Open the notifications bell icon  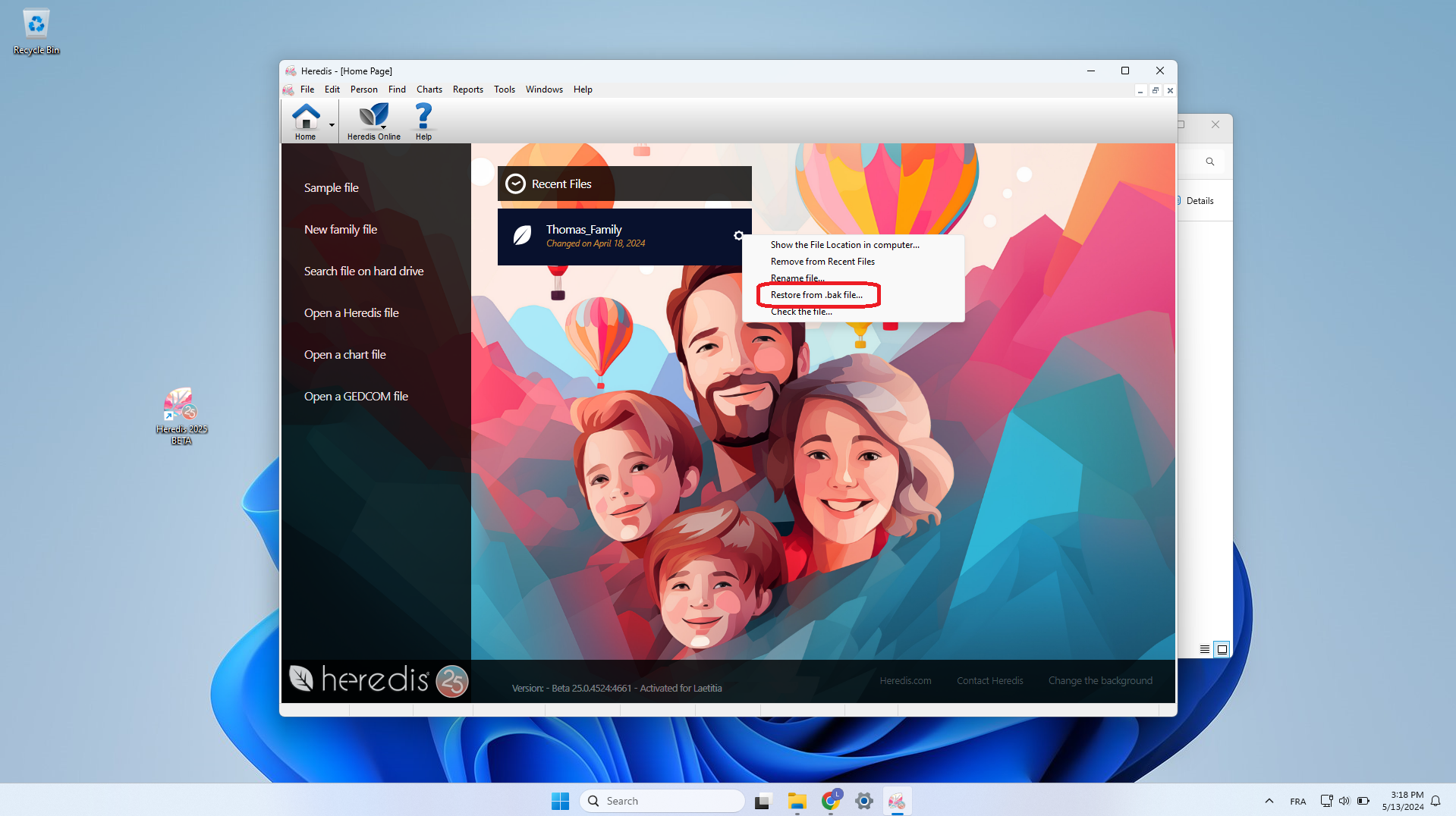point(1436,801)
